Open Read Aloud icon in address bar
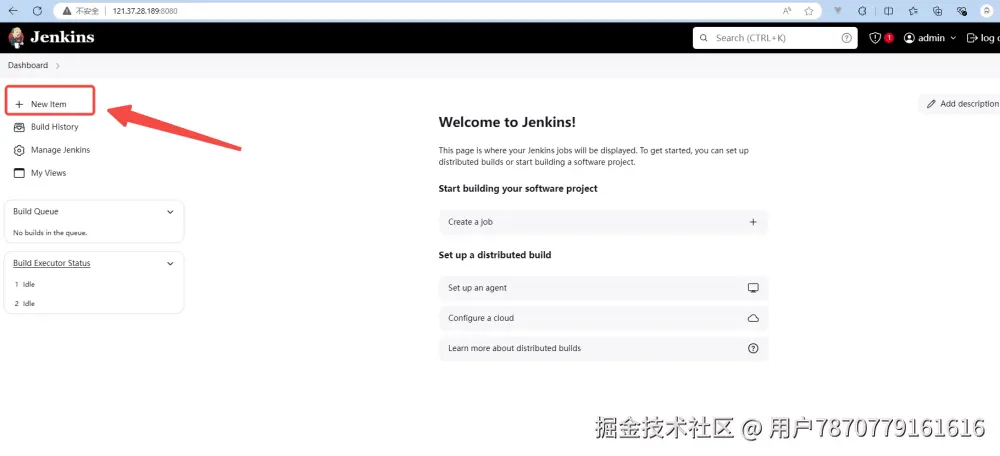 [787, 11]
